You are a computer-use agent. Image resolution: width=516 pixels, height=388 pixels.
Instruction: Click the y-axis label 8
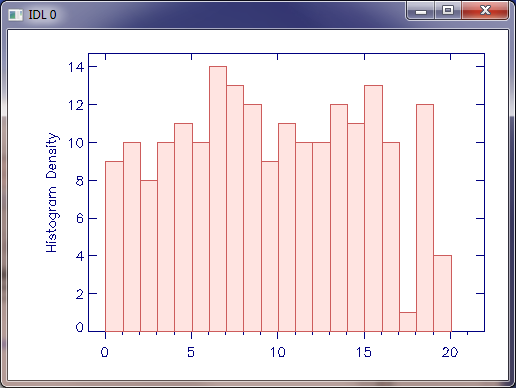click(80, 181)
